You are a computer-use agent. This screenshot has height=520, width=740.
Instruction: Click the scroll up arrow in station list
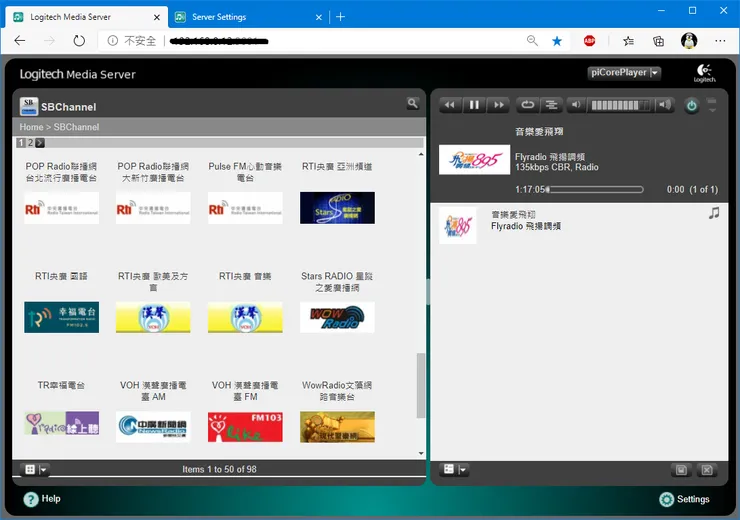(x=421, y=154)
